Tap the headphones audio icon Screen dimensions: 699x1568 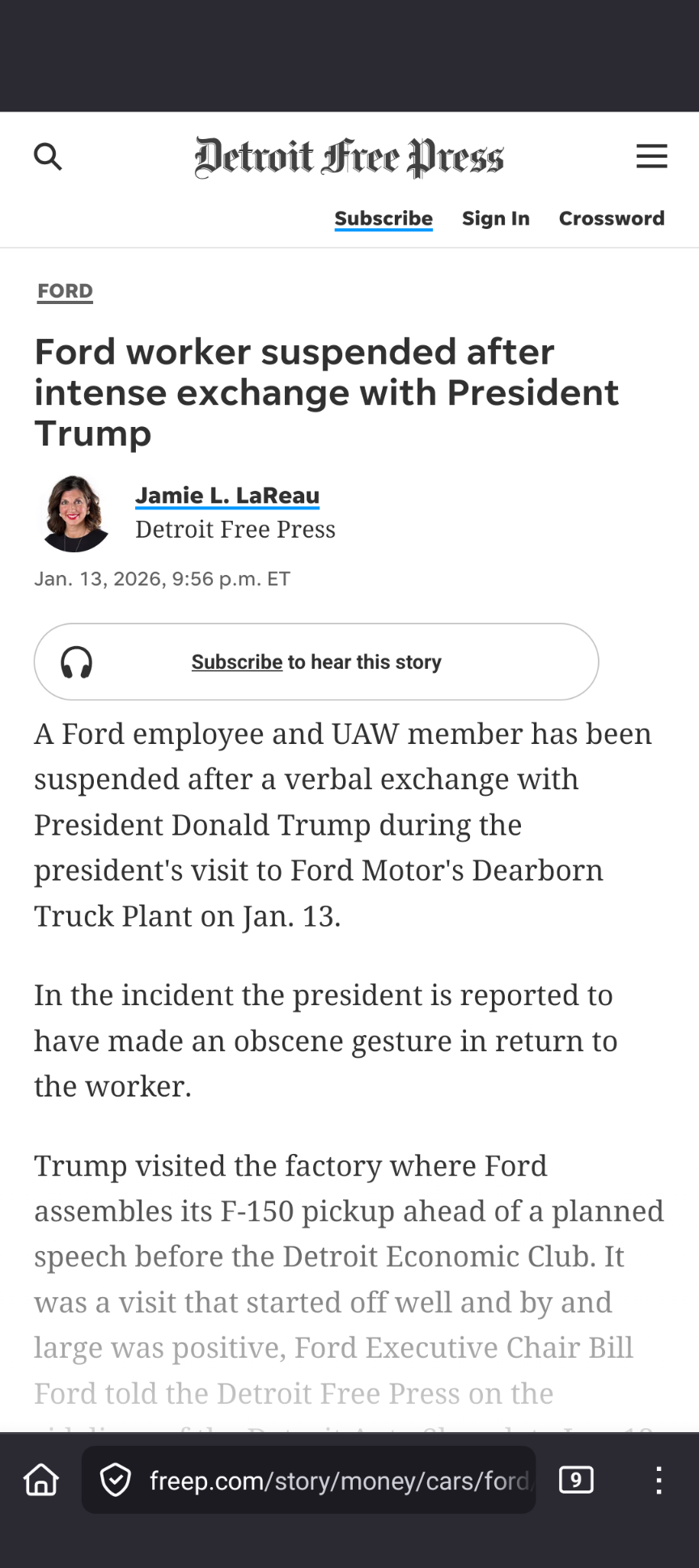pos(77,662)
